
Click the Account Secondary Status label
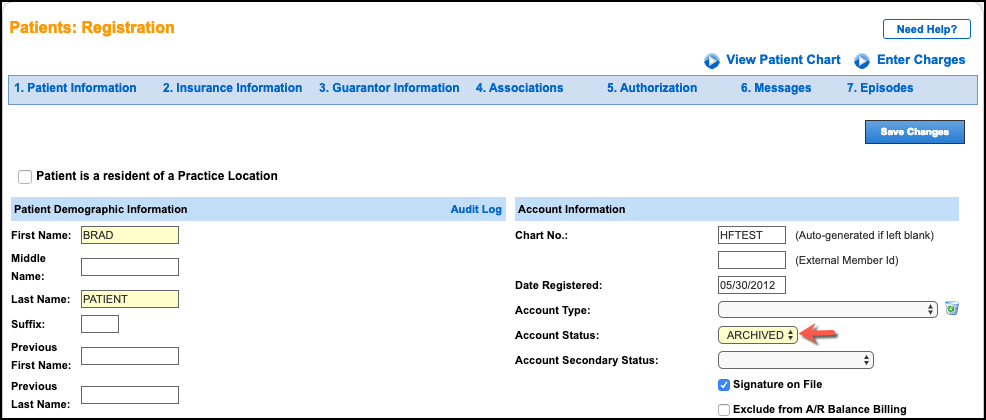pos(586,361)
